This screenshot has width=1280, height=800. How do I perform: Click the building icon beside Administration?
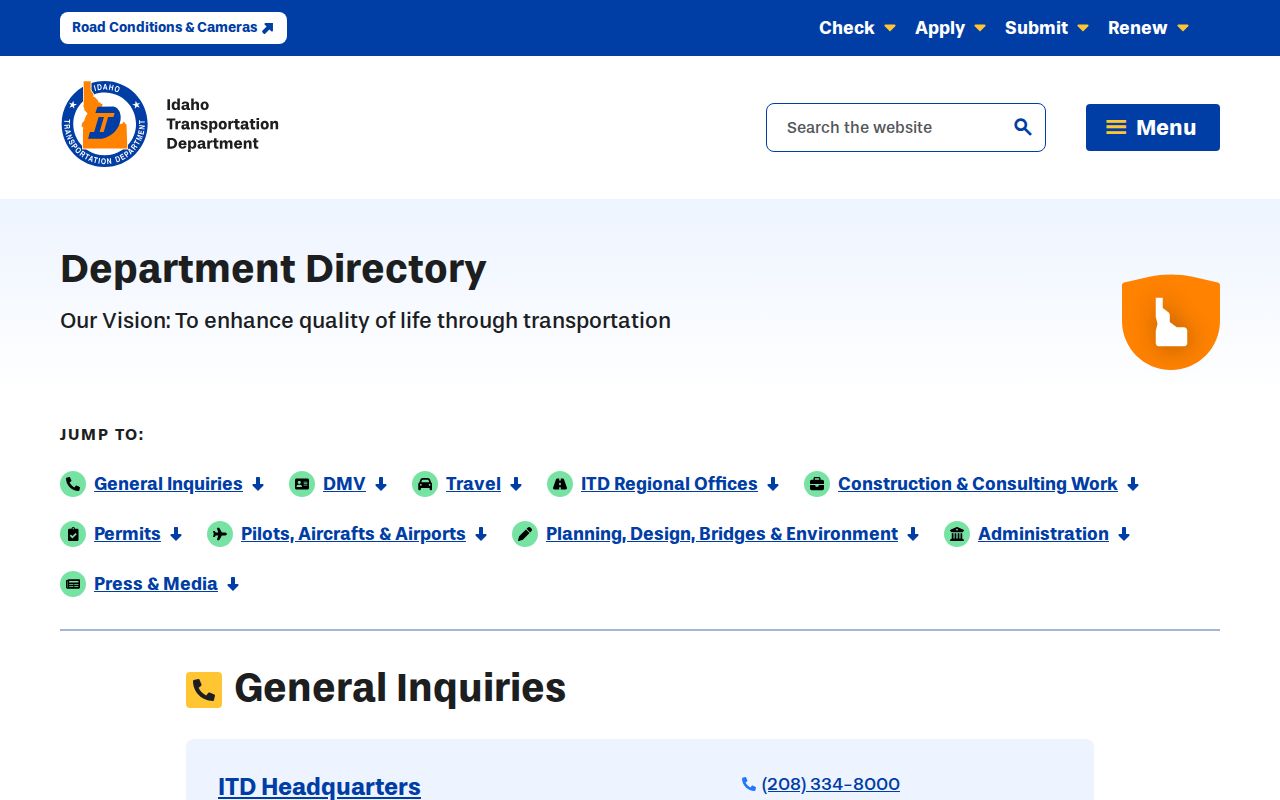click(x=957, y=534)
